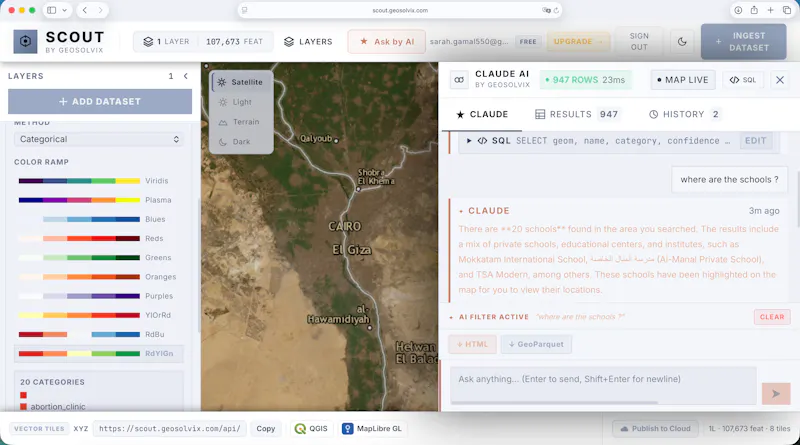Switch basemap to Dark
Viewport: 800px width, 445px height.
[242, 142]
